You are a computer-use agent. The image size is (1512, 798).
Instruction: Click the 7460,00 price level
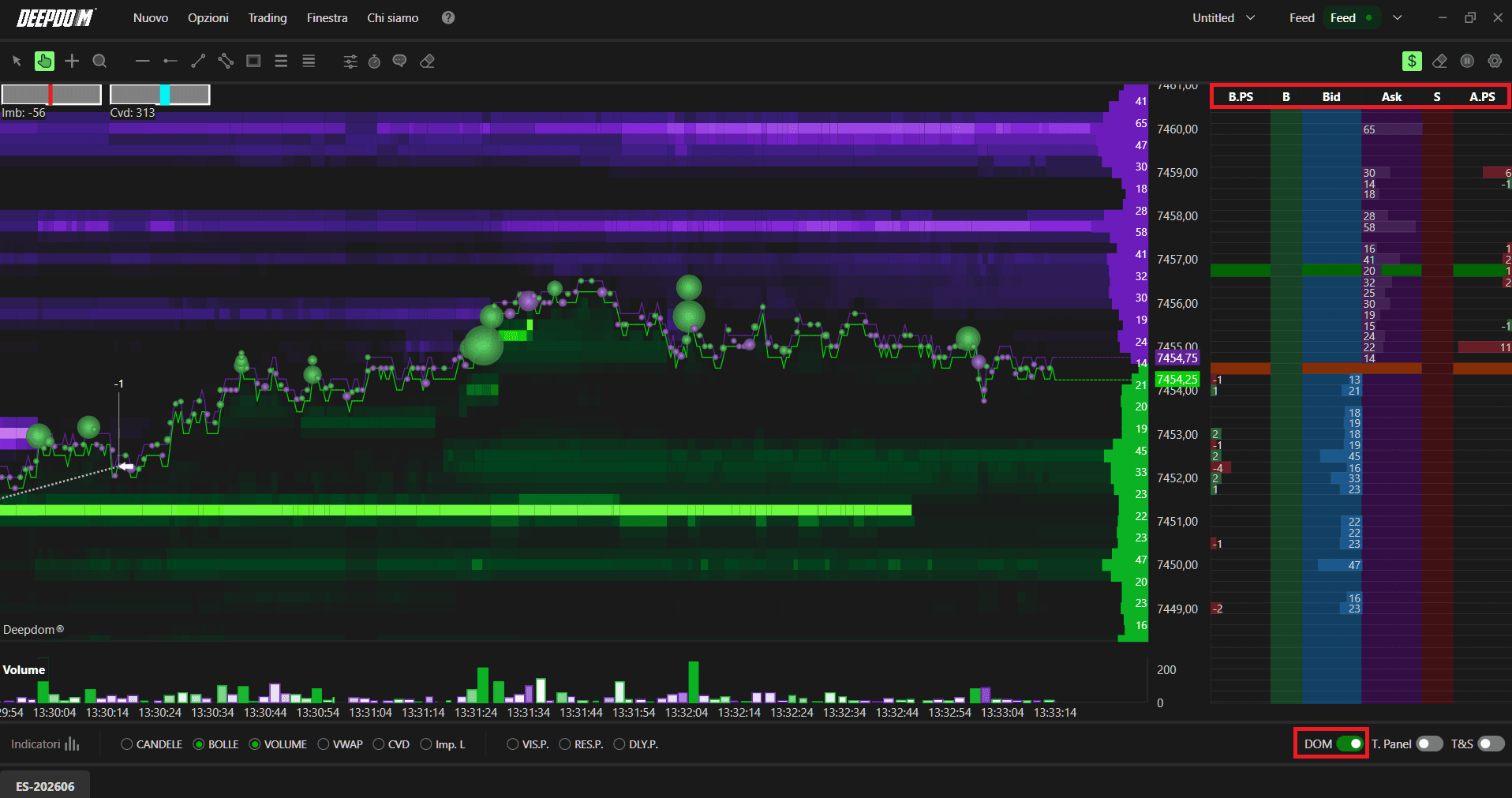[1177, 129]
